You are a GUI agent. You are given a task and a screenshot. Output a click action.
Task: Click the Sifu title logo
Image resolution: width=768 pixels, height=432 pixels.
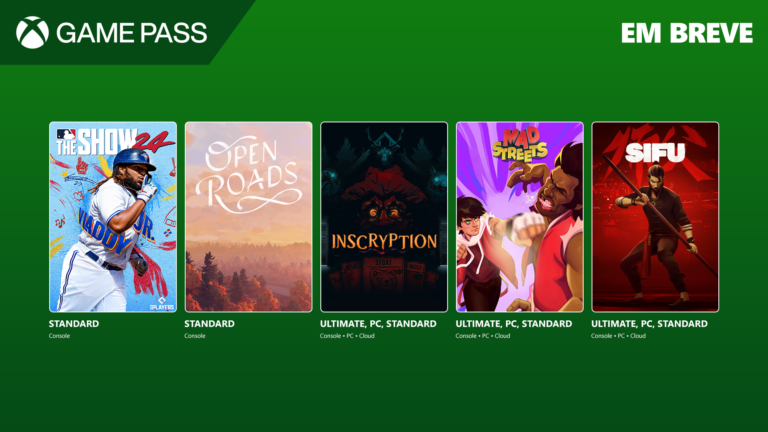(x=655, y=153)
